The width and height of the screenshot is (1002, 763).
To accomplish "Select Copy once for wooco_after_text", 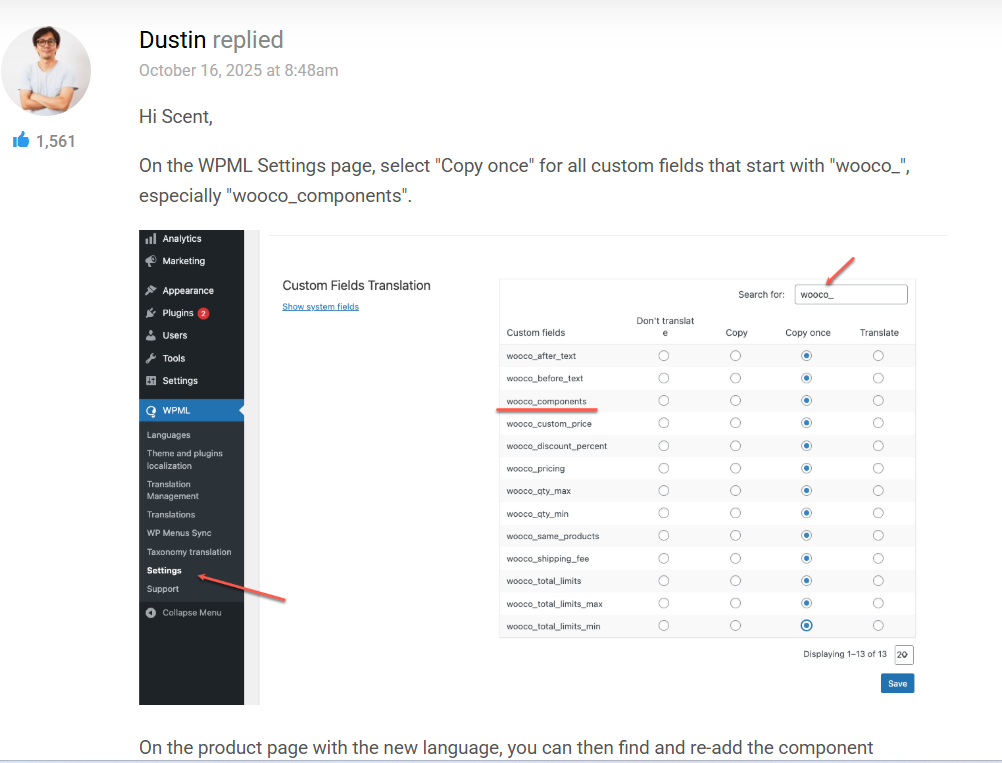I will click(x=806, y=355).
